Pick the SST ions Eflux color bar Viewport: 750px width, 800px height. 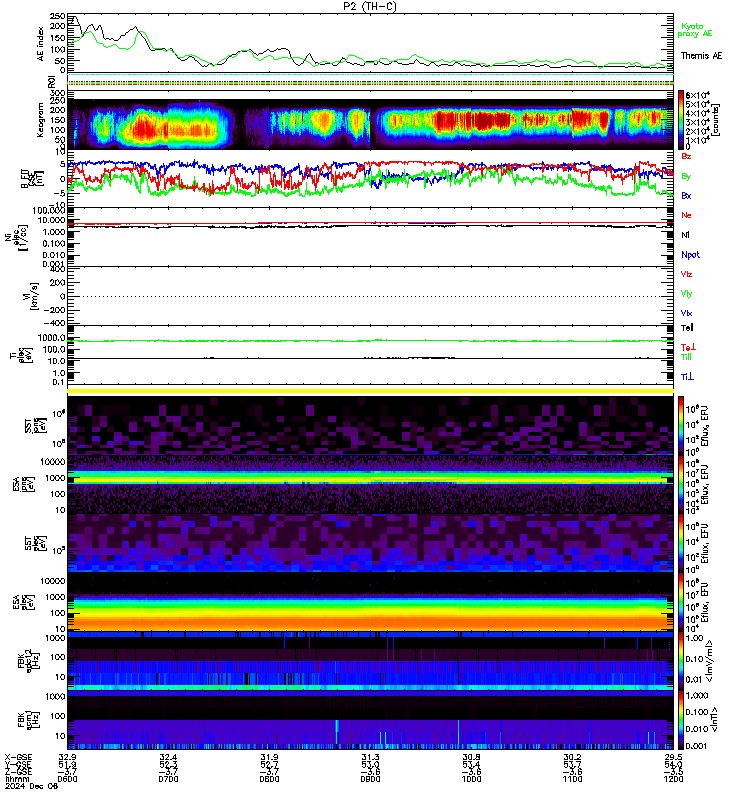[681, 426]
